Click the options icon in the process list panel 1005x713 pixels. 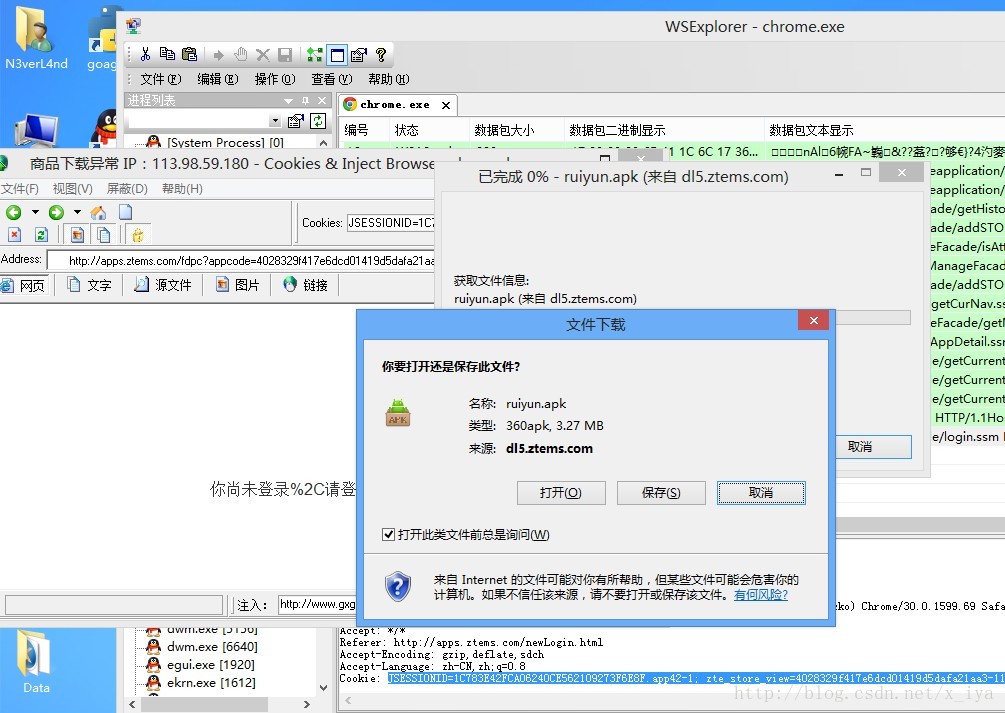(x=295, y=121)
